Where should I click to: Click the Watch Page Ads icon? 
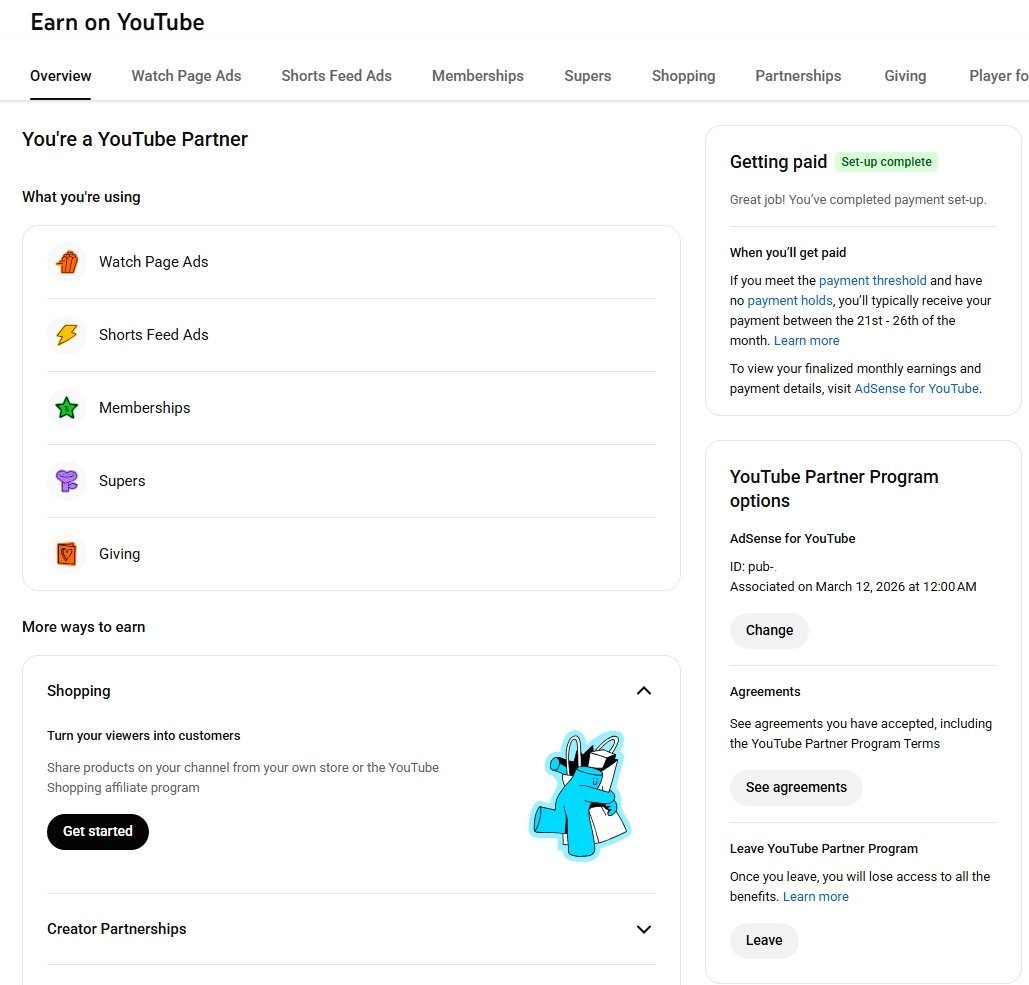[67, 262]
